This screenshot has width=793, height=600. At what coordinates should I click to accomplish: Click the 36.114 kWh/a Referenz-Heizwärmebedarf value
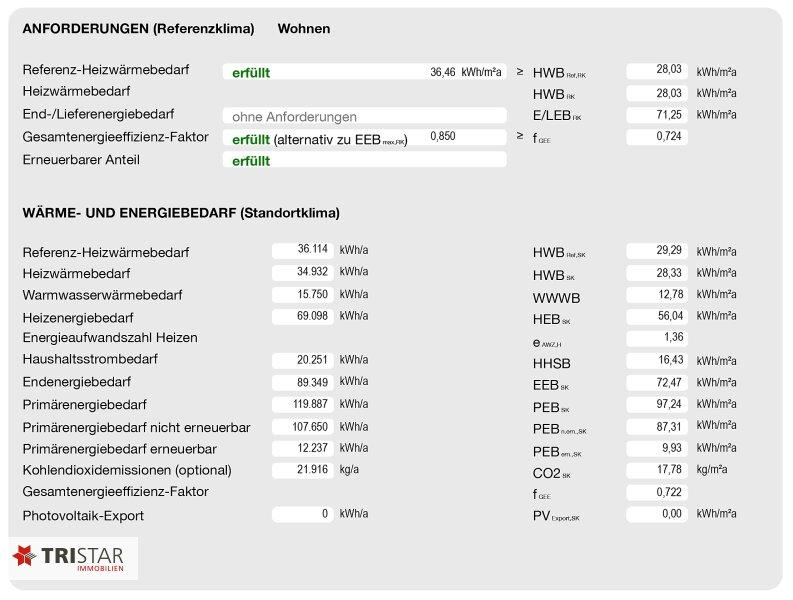(303, 250)
